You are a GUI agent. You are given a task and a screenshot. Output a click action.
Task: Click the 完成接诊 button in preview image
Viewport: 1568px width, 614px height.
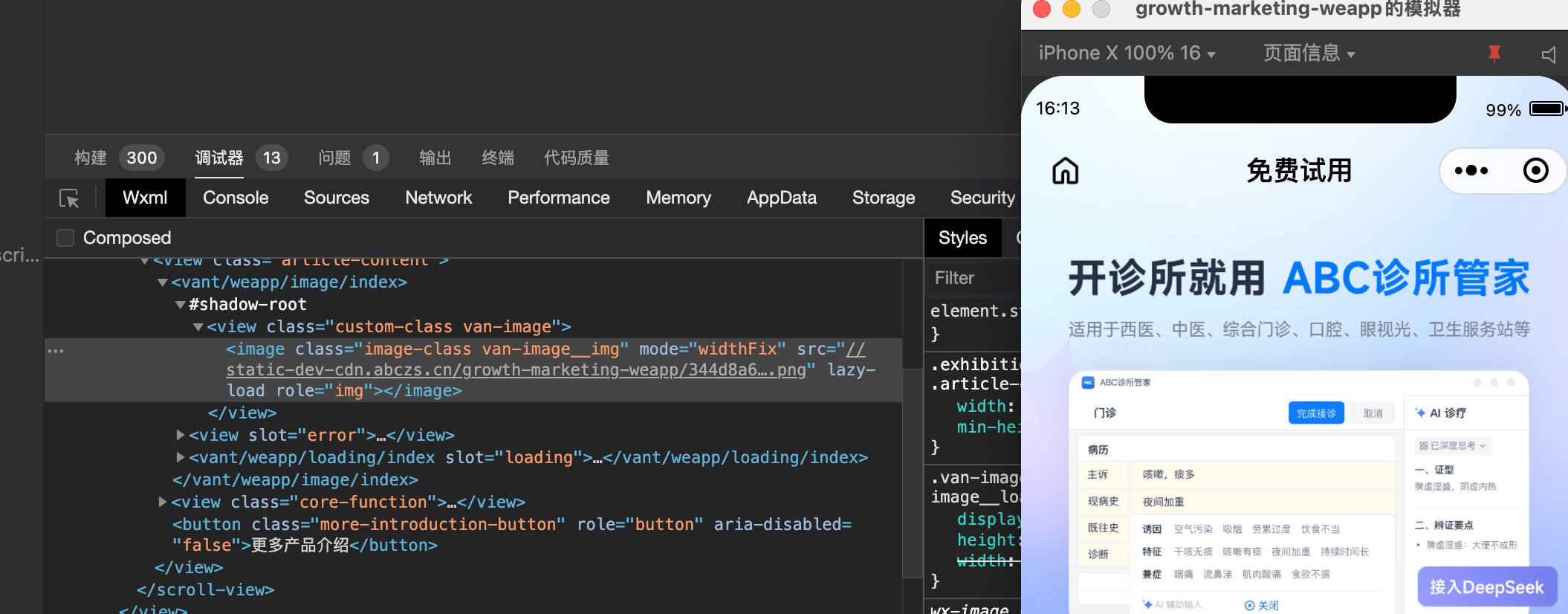pyautogui.click(x=1316, y=413)
